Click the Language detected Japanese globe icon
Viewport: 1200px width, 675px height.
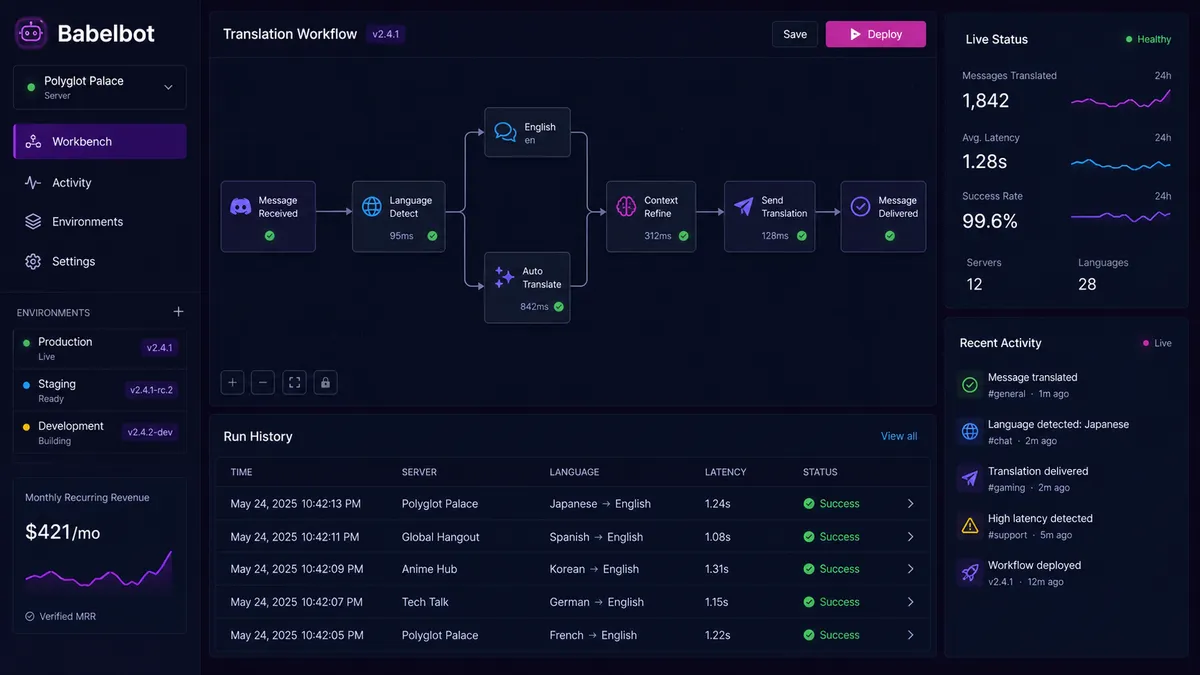click(x=969, y=432)
